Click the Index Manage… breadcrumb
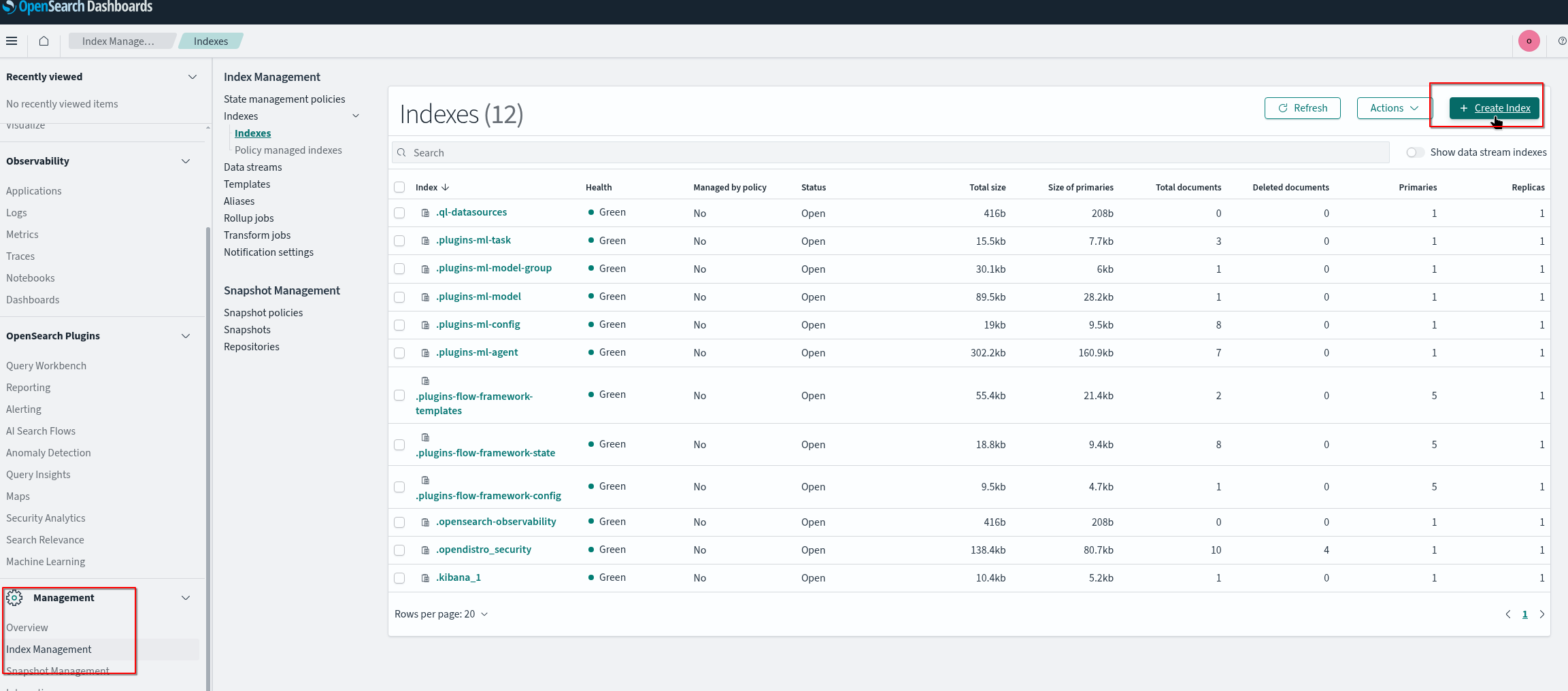The height and width of the screenshot is (691, 1568). coord(118,41)
